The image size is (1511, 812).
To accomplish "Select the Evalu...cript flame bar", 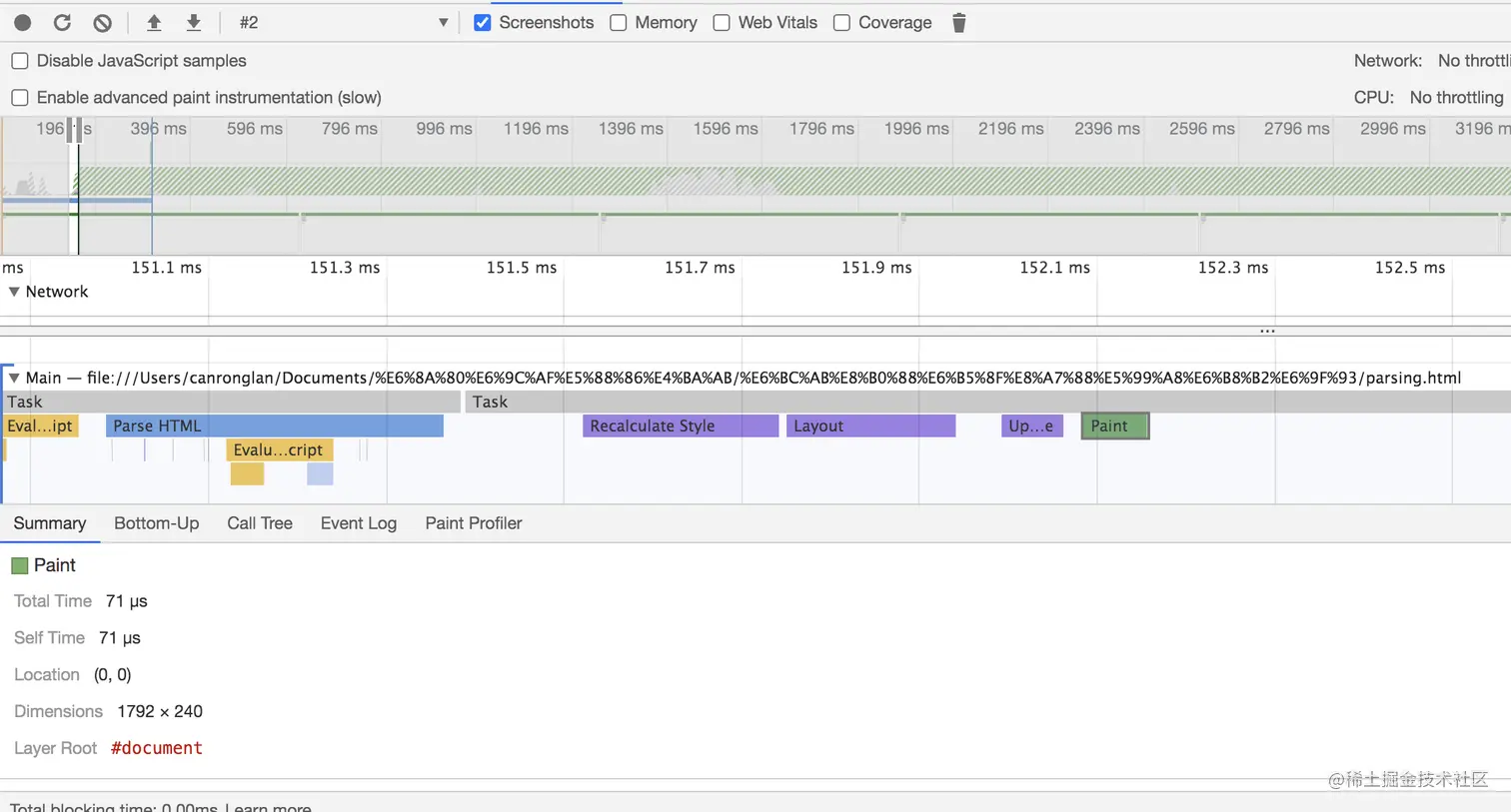I will [280, 449].
